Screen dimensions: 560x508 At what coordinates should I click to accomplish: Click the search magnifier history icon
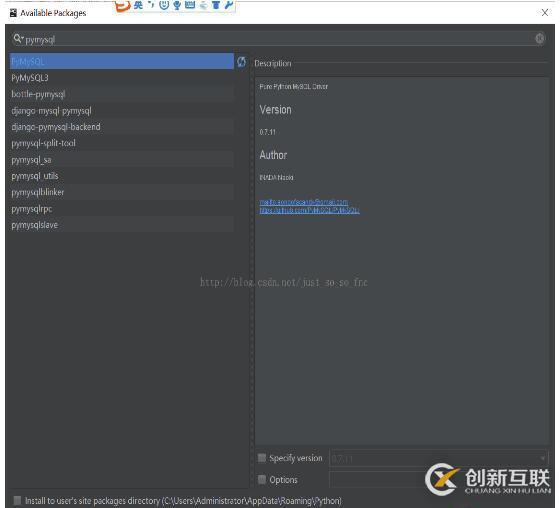click(x=18, y=38)
